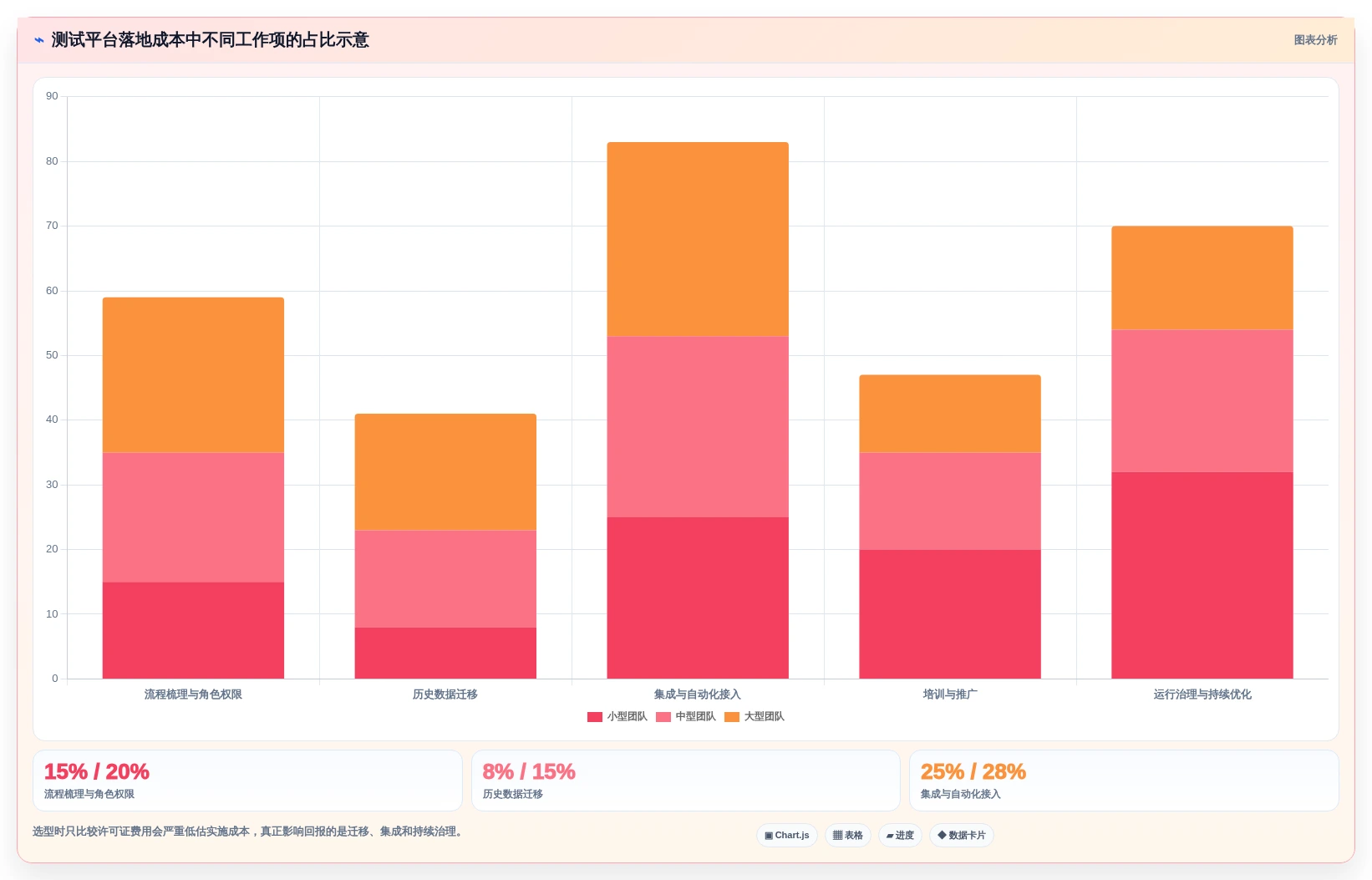The image size is (1372, 880).
Task: Click the y-axis value 90
Action: tap(52, 96)
